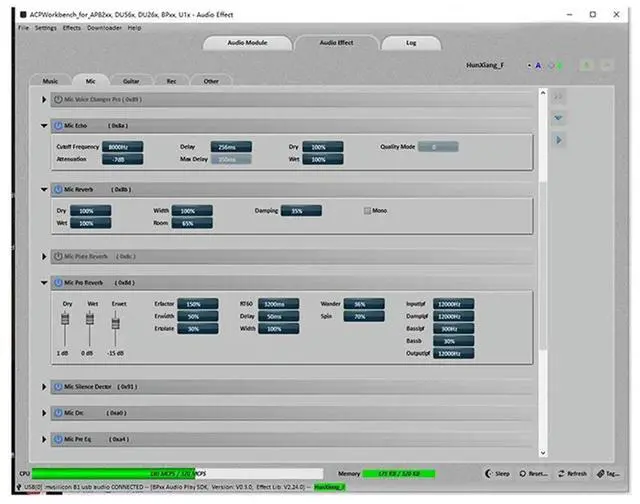Toggle Mic Silence Dector power icon
Image resolution: width=640 pixels, height=504 pixels.
point(58,386)
